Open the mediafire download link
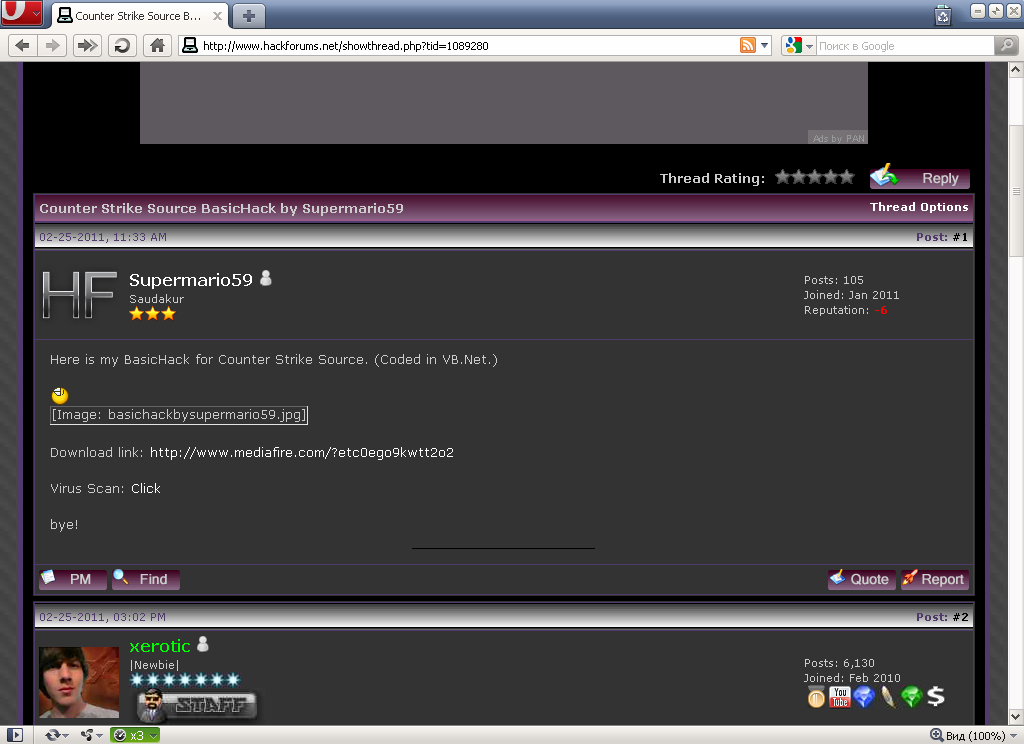This screenshot has width=1024, height=744. click(x=302, y=453)
